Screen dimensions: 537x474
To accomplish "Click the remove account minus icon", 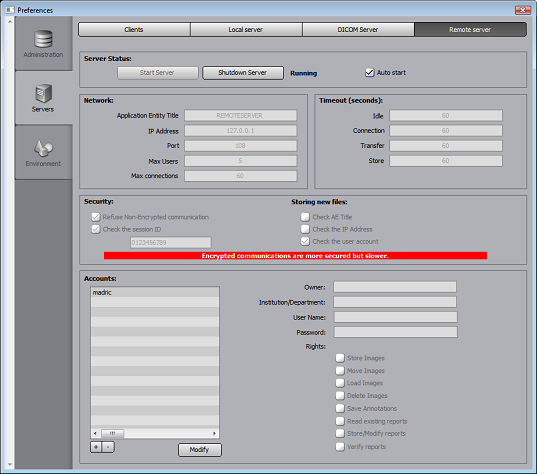I will pyautogui.click(x=108, y=447).
